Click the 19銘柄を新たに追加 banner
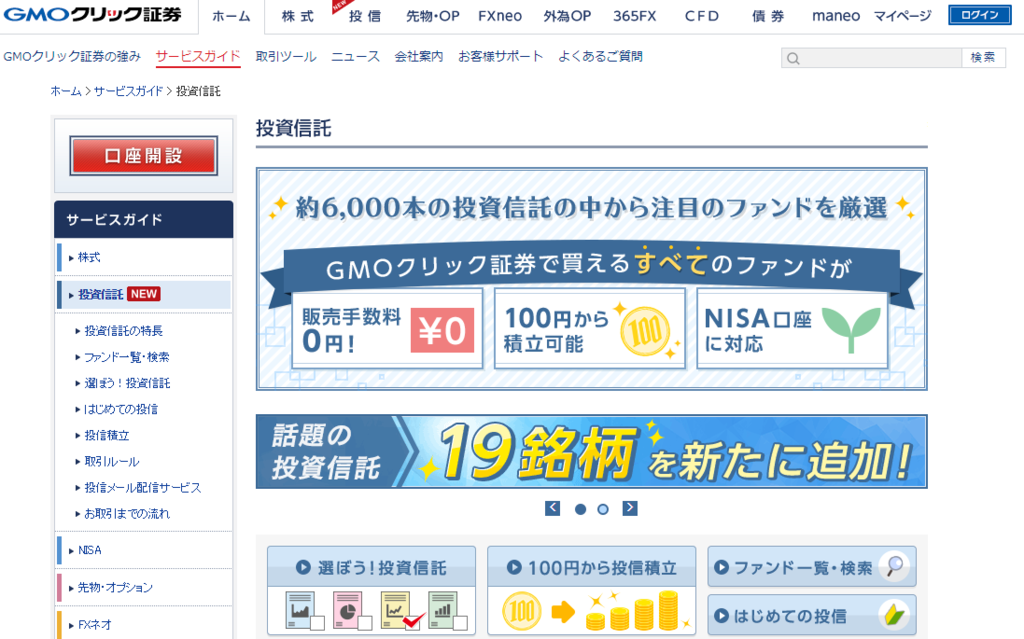This screenshot has width=1024, height=639. (x=592, y=451)
